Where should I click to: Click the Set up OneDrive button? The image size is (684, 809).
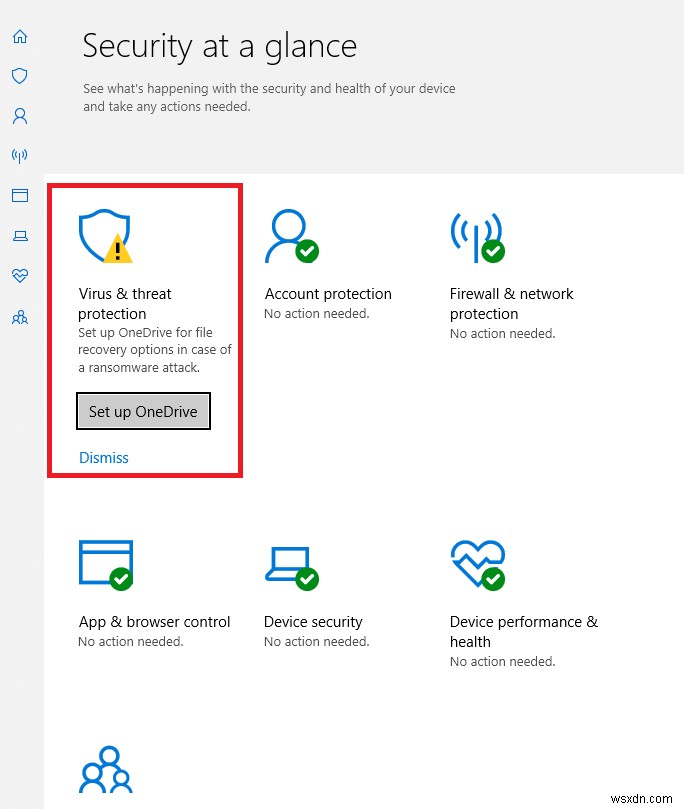point(143,411)
